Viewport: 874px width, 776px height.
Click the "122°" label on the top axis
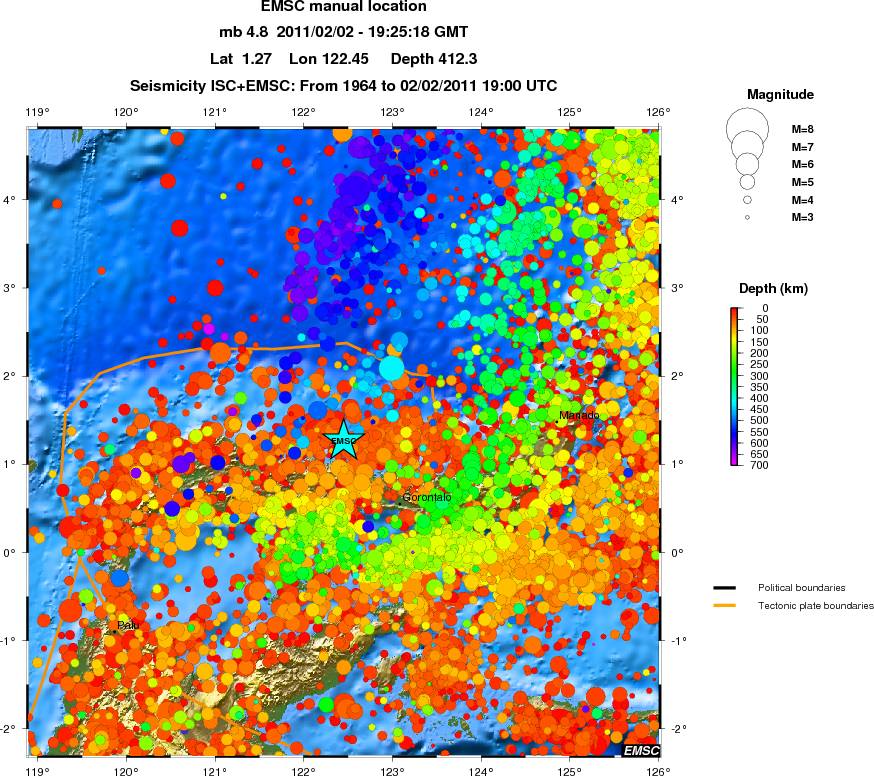303,112
